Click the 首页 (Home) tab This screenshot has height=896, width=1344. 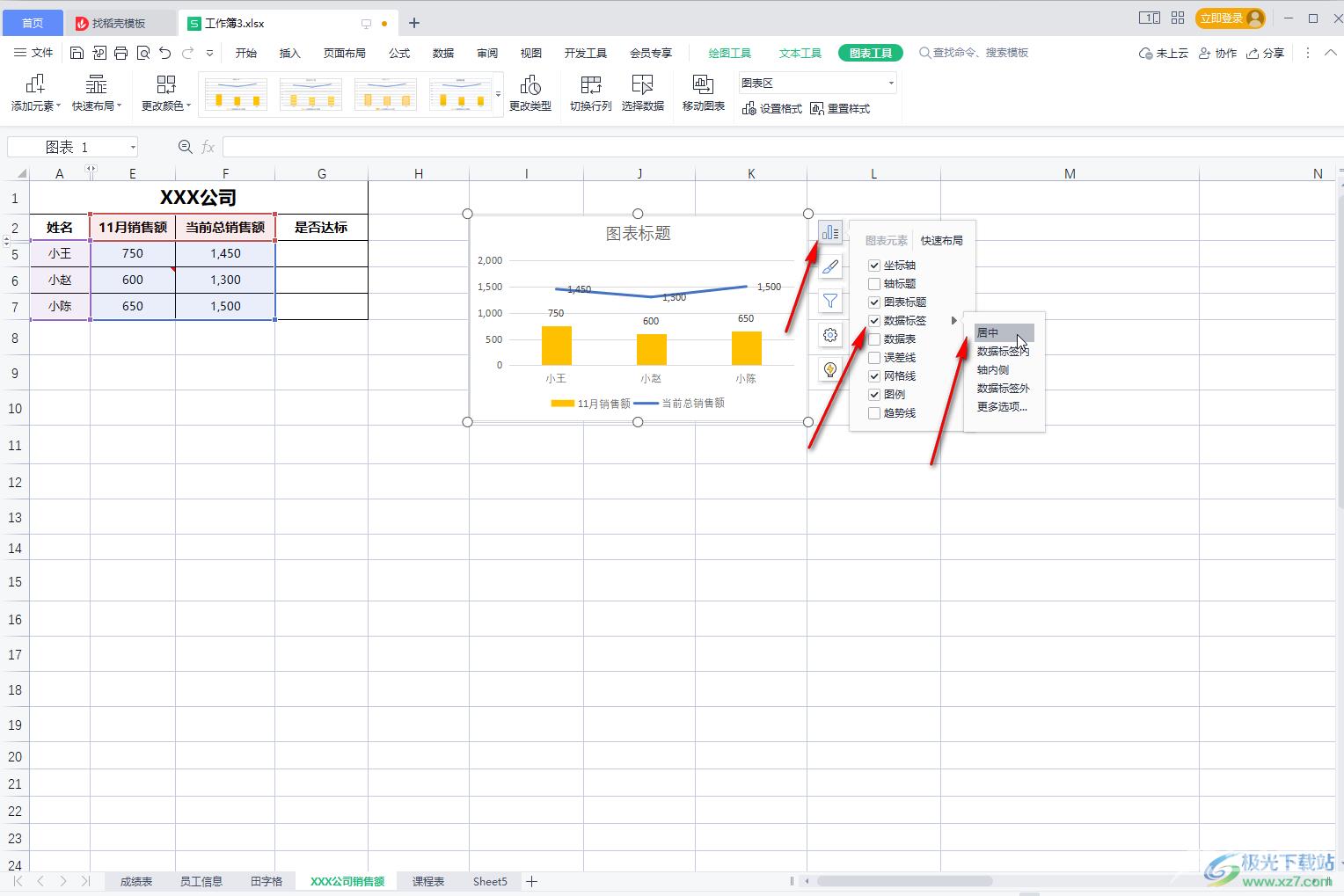(x=32, y=23)
